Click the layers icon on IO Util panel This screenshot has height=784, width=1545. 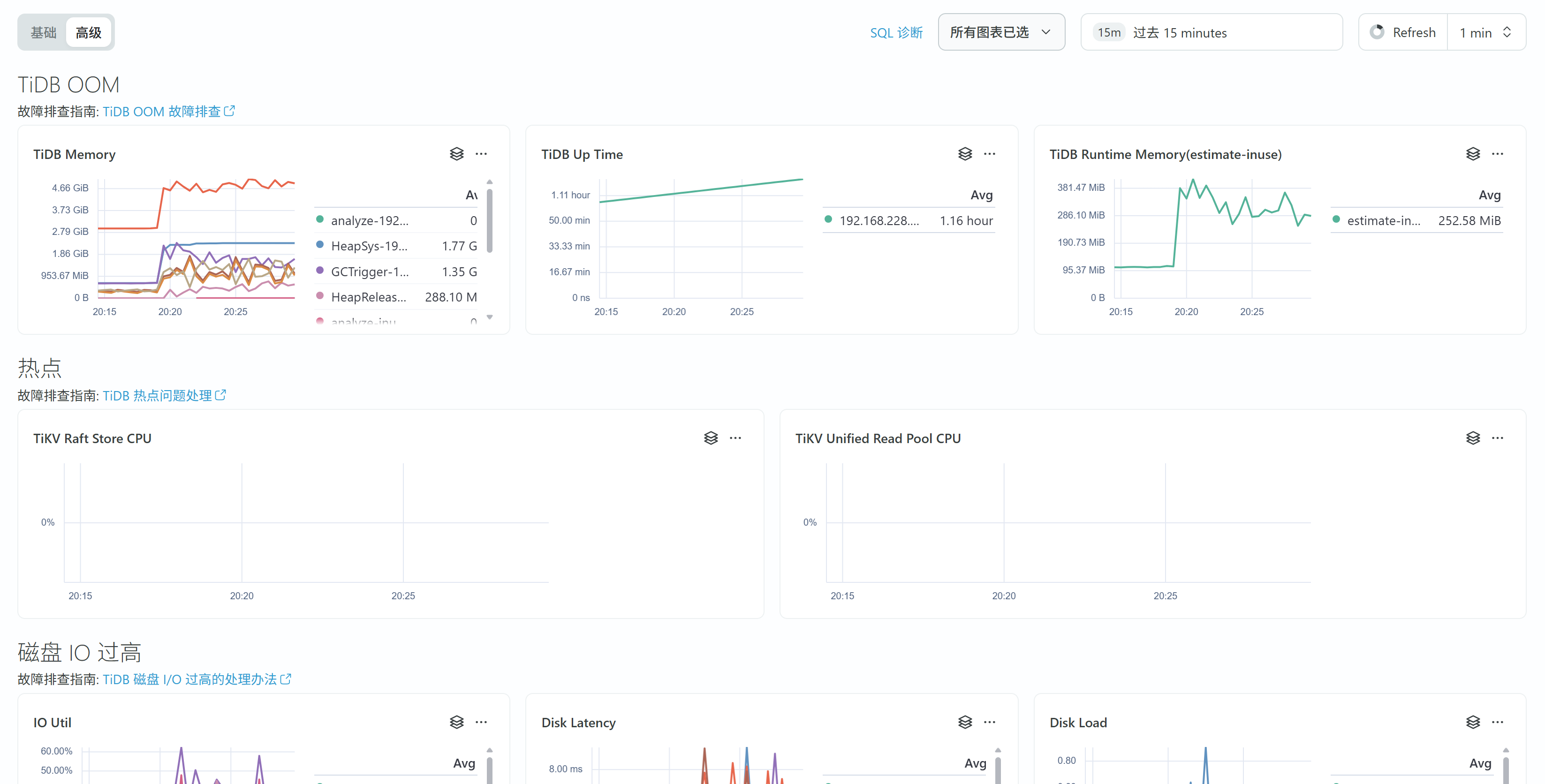(x=456, y=722)
